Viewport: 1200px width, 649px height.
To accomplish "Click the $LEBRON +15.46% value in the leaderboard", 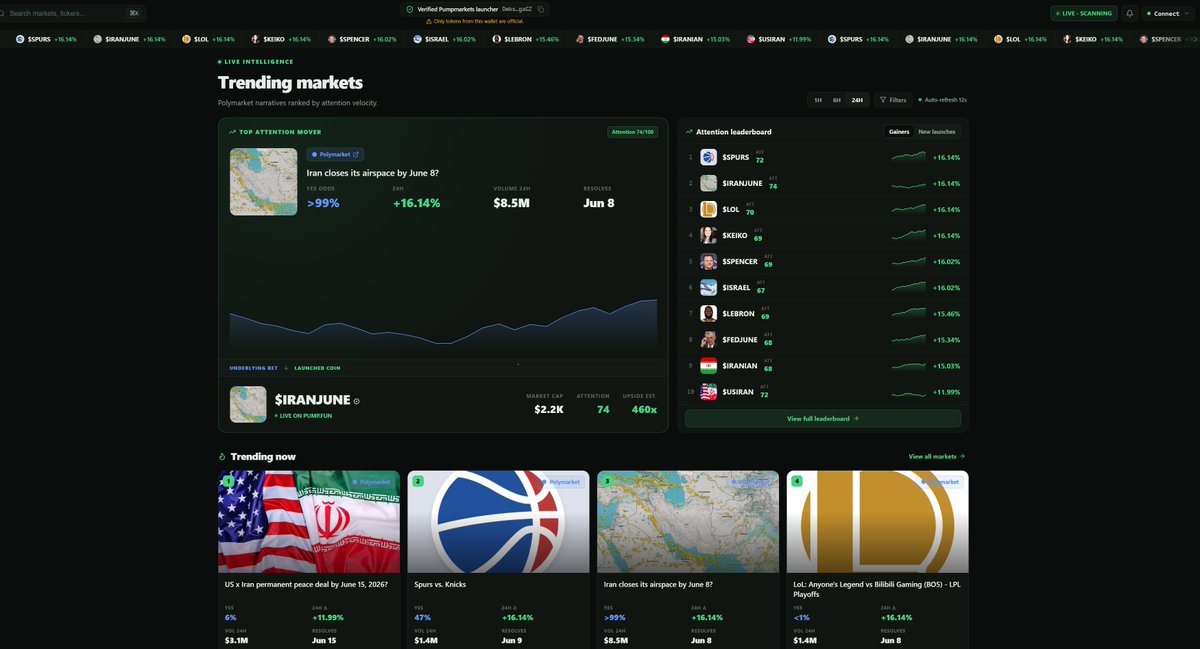I will pyautogui.click(x=946, y=314).
